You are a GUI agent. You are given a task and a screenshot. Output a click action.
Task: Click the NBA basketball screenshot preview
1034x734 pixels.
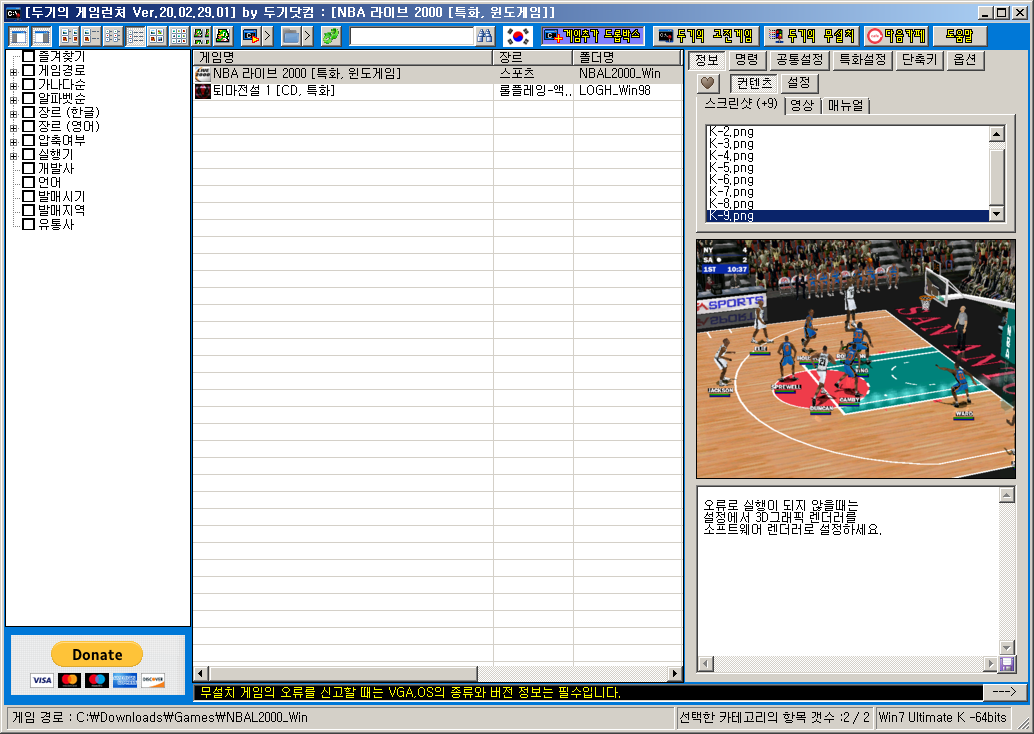click(x=856, y=359)
